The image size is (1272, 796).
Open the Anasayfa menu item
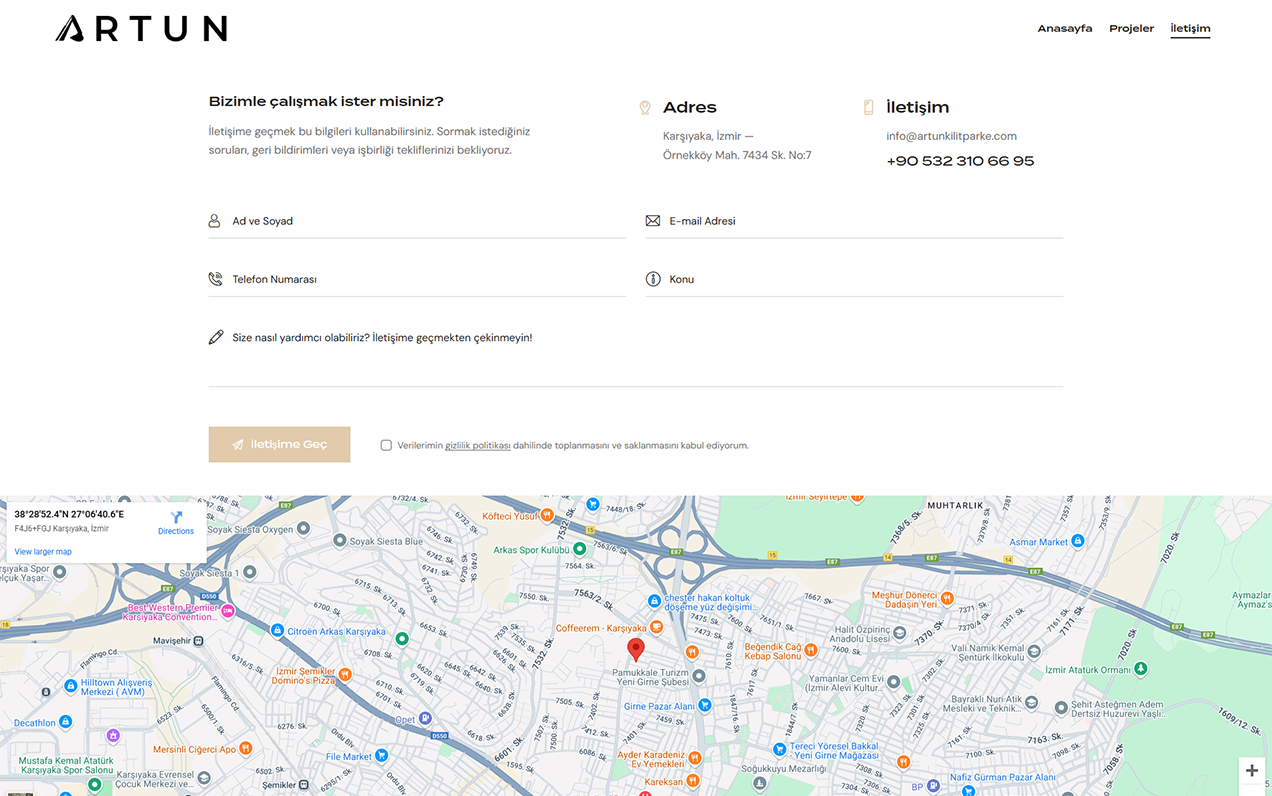click(x=1064, y=29)
